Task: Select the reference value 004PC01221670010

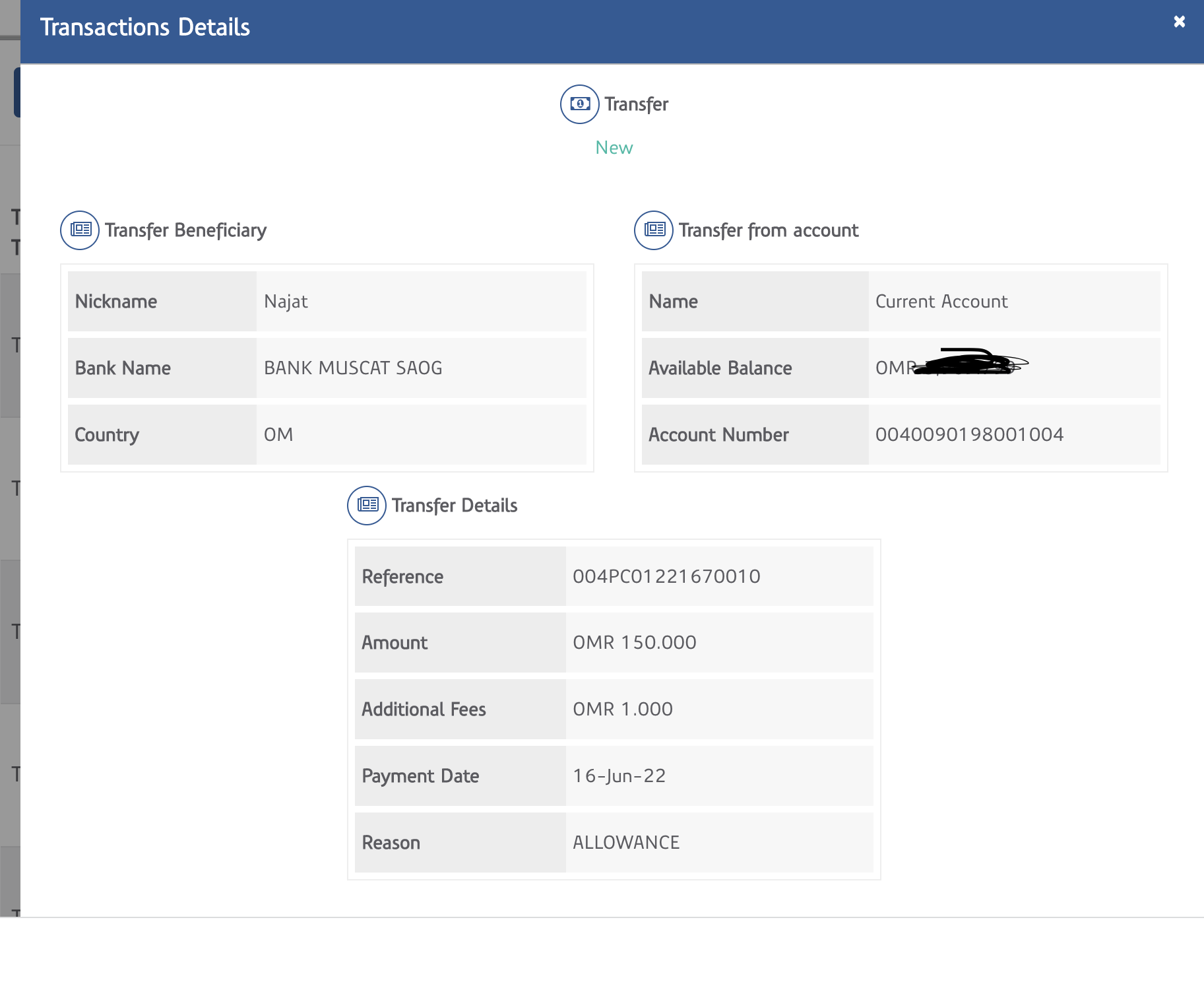Action: pyautogui.click(x=666, y=576)
